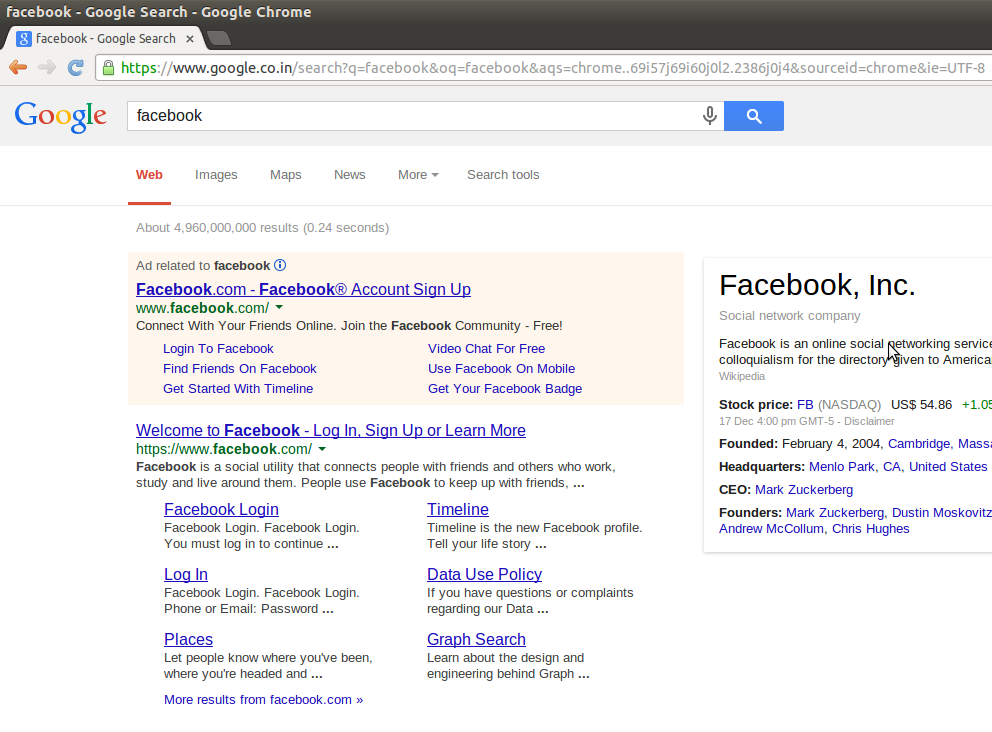Open founder Andrew McCollum link
Image resolution: width=992 pixels, height=732 pixels.
(x=771, y=529)
